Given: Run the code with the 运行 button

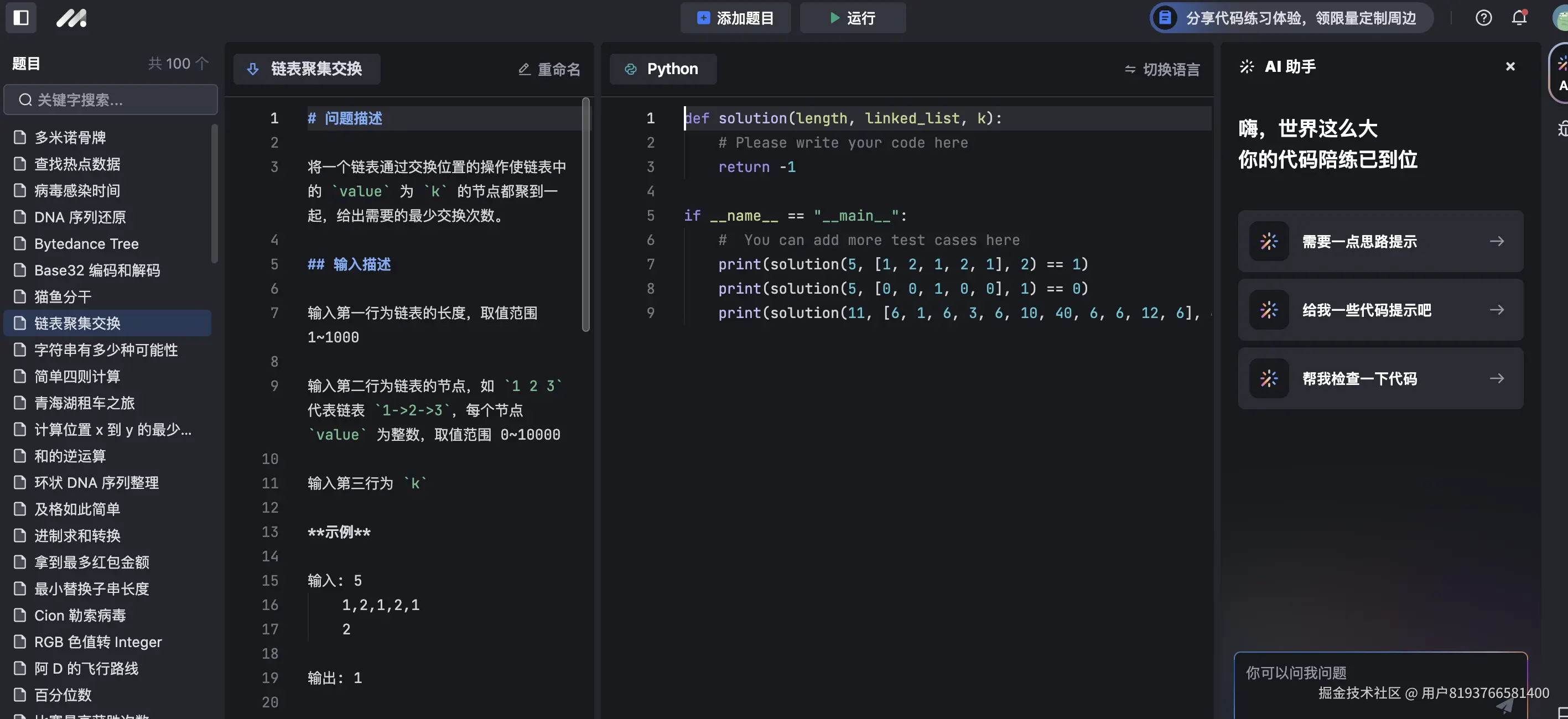Looking at the screenshot, I should click(x=852, y=18).
